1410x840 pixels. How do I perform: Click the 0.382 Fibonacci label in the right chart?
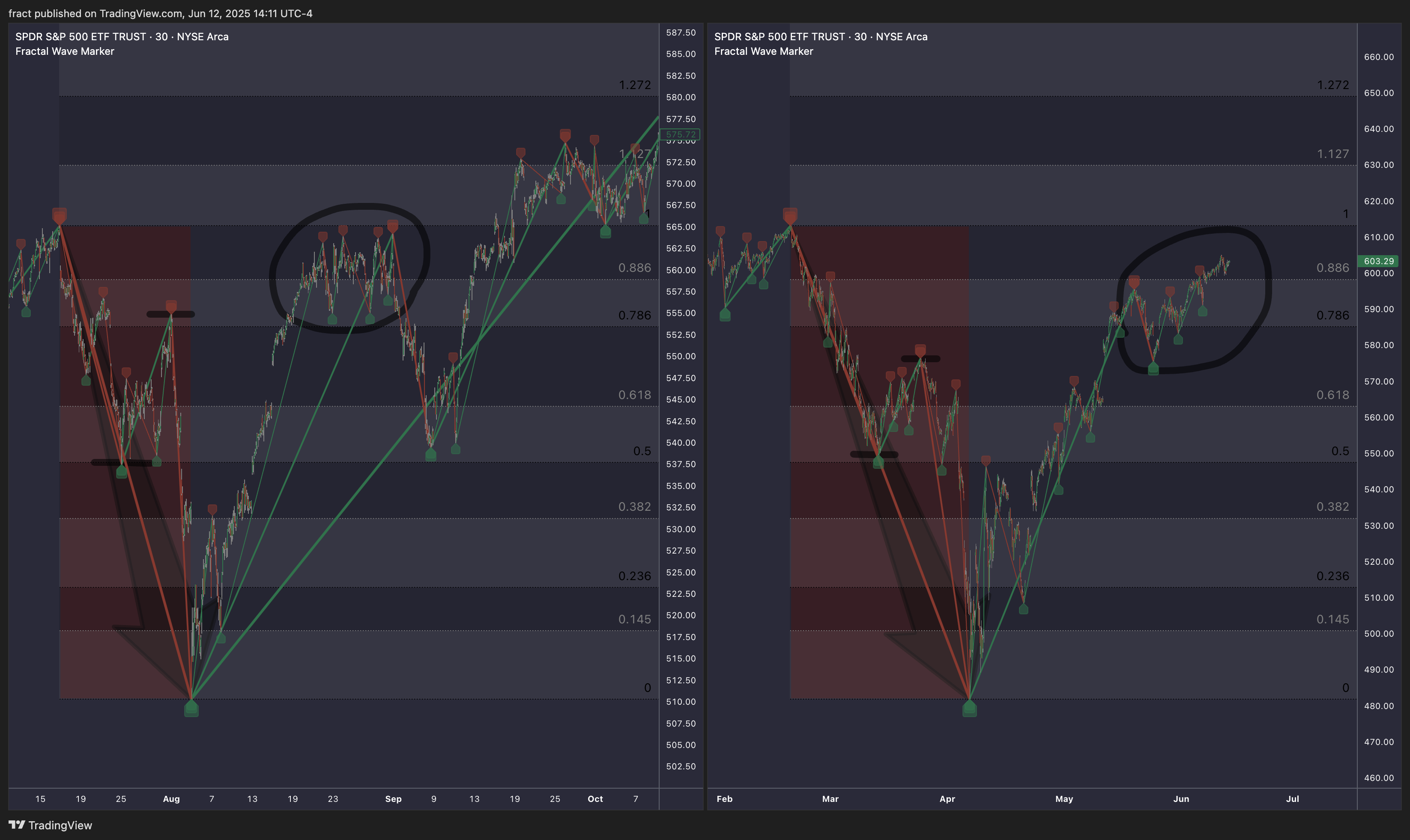tap(1333, 506)
